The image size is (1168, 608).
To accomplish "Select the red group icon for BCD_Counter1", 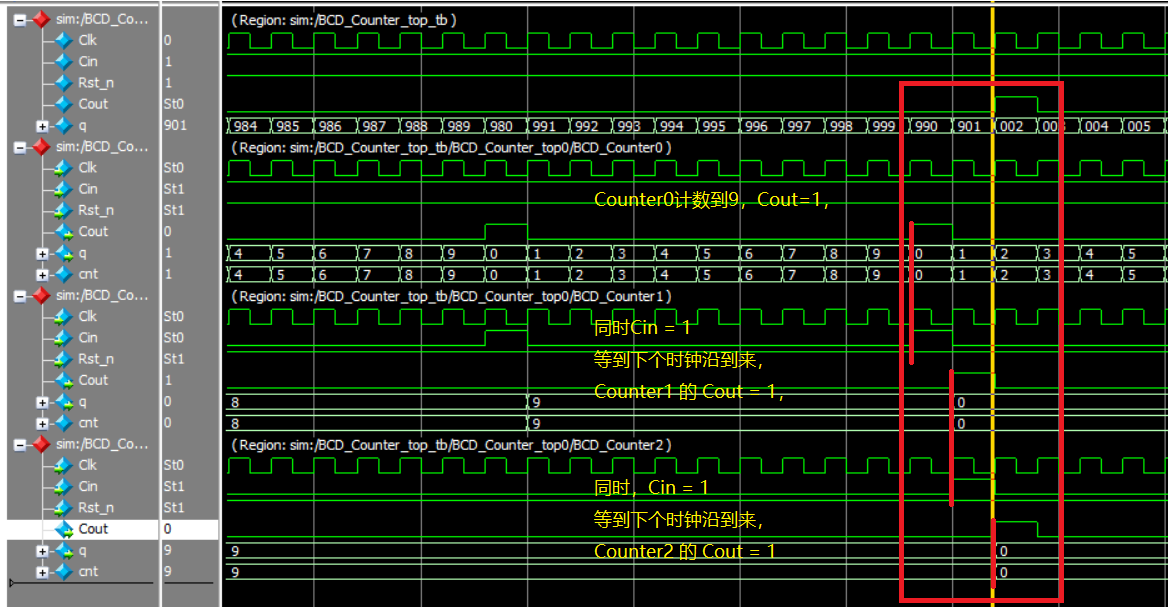I will [41, 296].
